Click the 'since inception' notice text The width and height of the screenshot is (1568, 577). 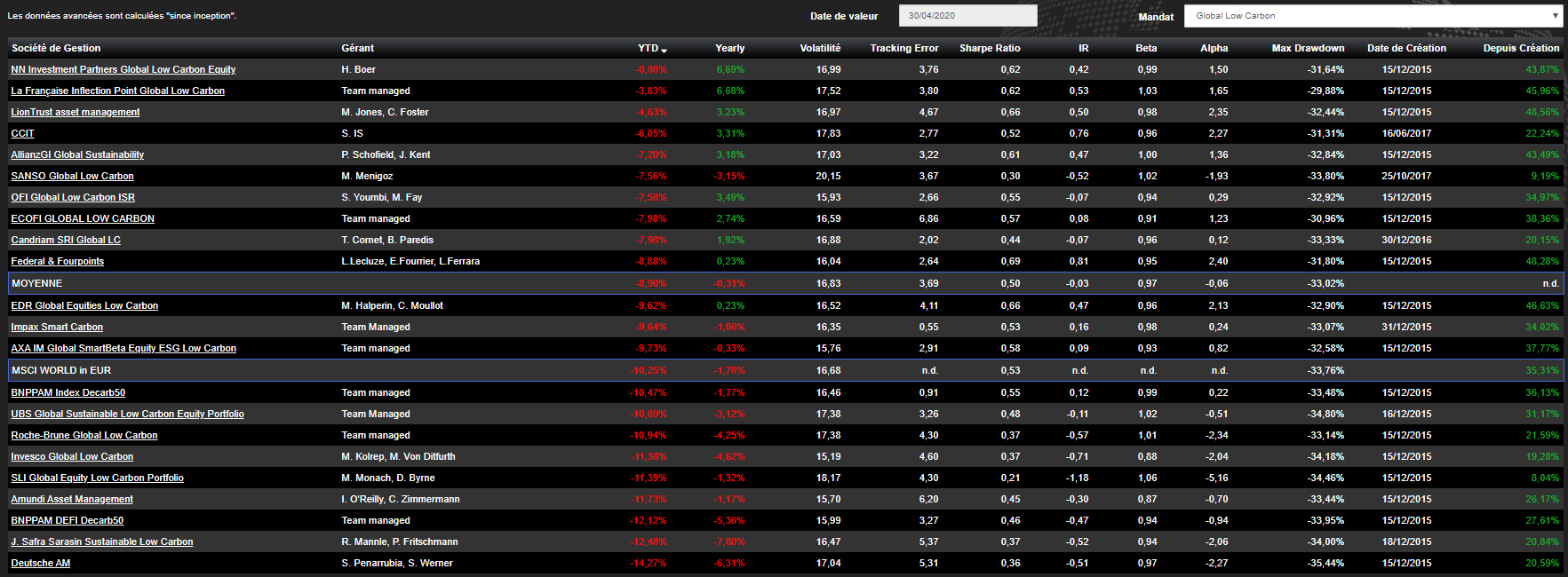122,16
